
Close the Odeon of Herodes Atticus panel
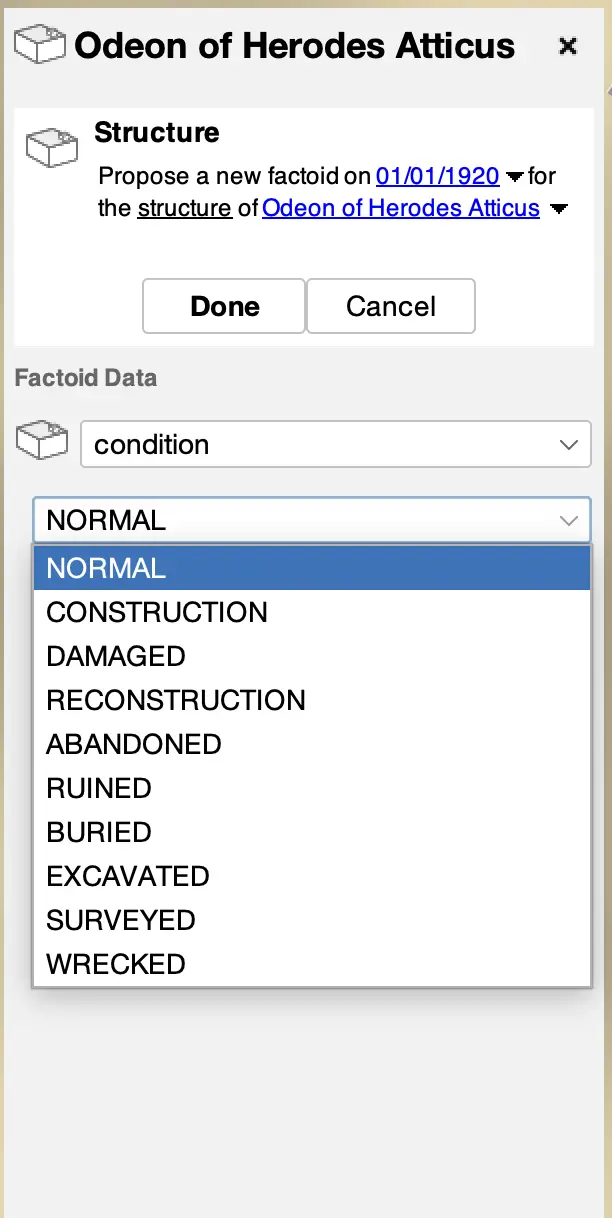click(568, 46)
